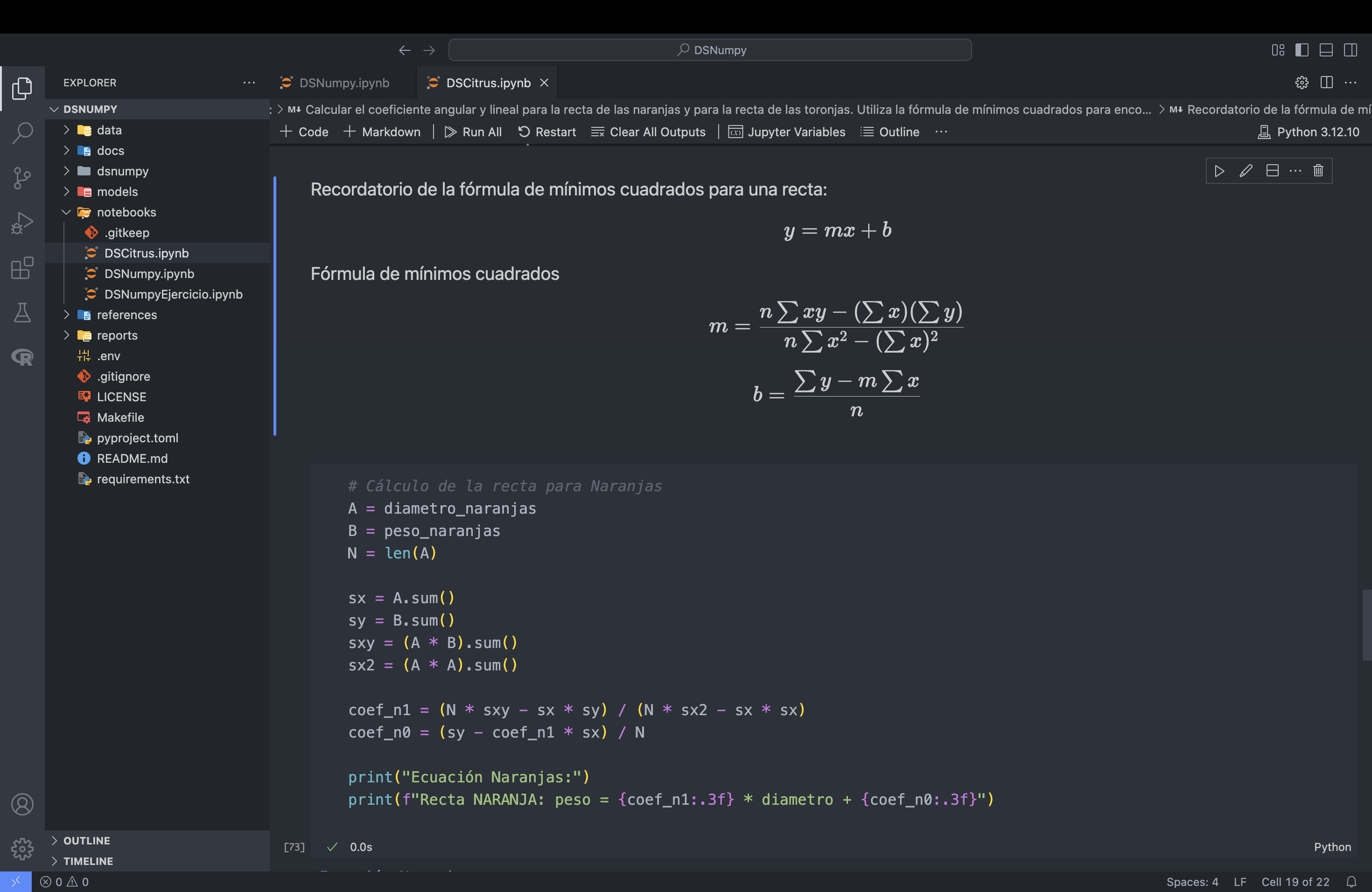The width and height of the screenshot is (1372, 892).
Task: Expand the docs folder
Action: (157, 150)
